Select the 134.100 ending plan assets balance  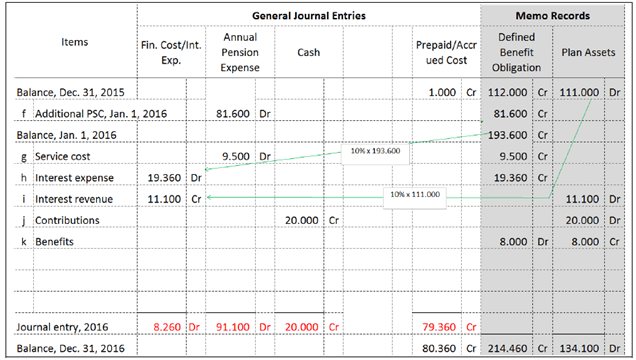[x=579, y=348]
